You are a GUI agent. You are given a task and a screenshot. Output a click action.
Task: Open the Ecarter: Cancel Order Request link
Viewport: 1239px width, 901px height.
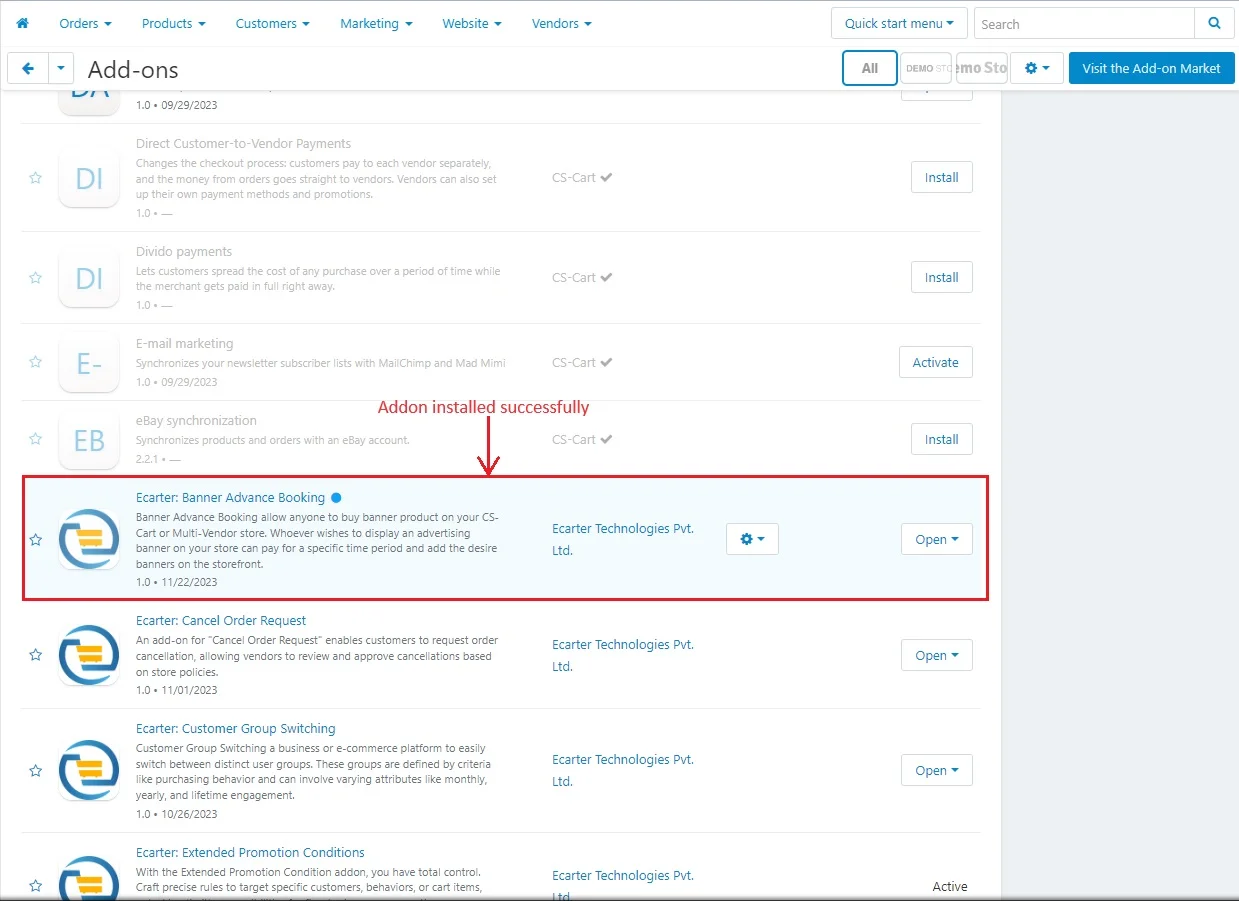(x=221, y=620)
